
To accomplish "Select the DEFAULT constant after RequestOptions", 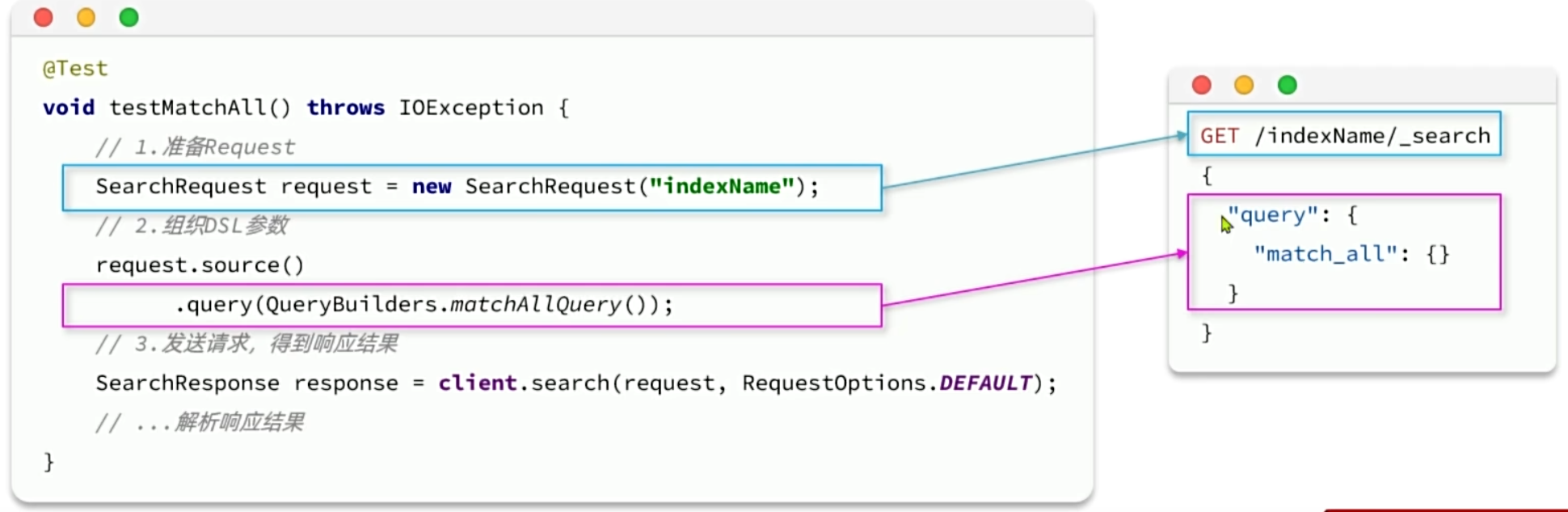I will pyautogui.click(x=985, y=383).
